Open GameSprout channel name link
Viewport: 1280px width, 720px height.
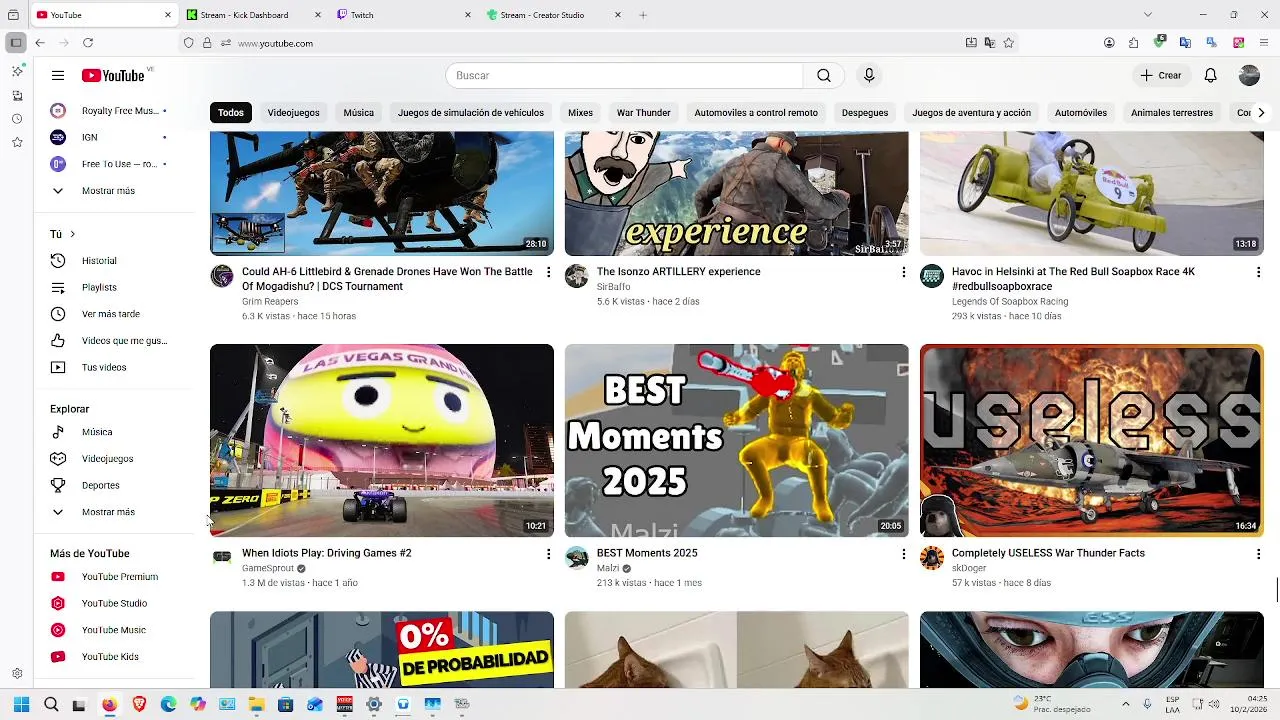click(268, 568)
